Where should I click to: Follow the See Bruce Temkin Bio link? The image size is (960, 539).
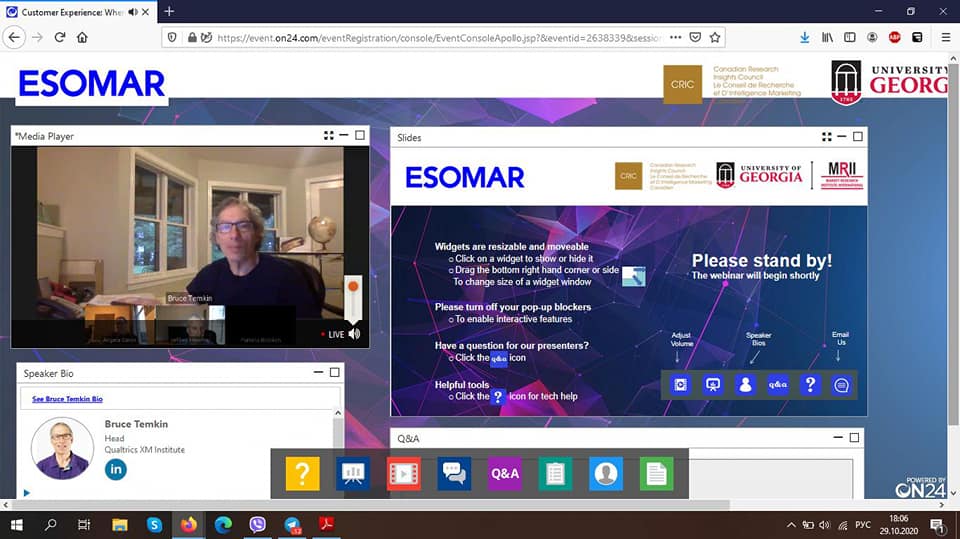pyautogui.click(x=67, y=399)
